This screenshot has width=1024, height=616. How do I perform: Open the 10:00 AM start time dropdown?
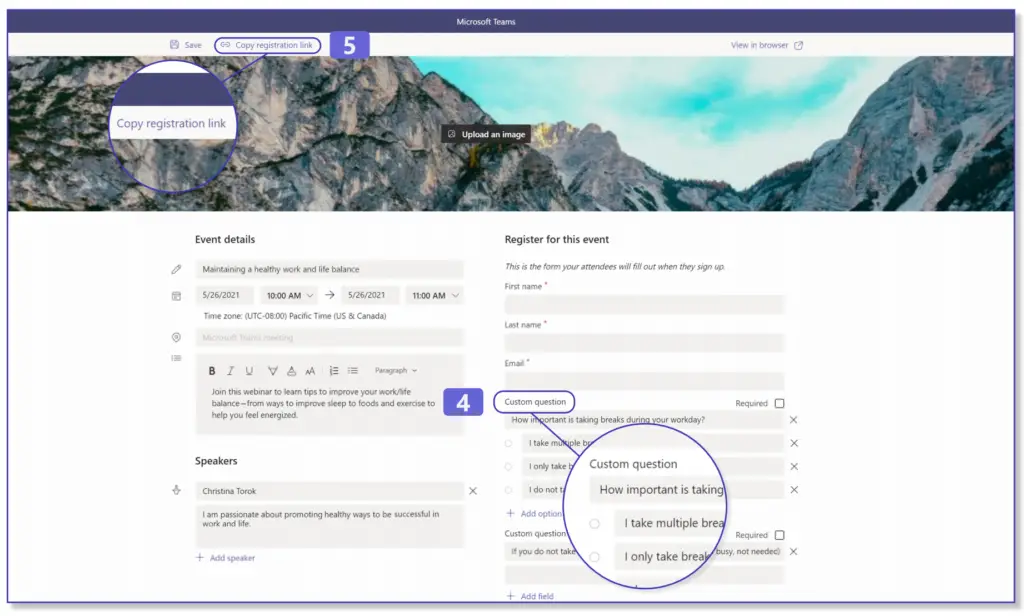289,296
